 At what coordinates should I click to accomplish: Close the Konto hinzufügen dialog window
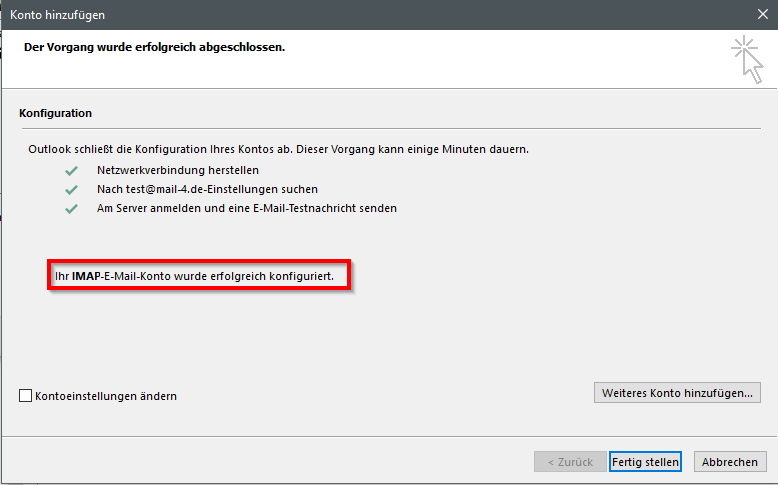point(762,15)
